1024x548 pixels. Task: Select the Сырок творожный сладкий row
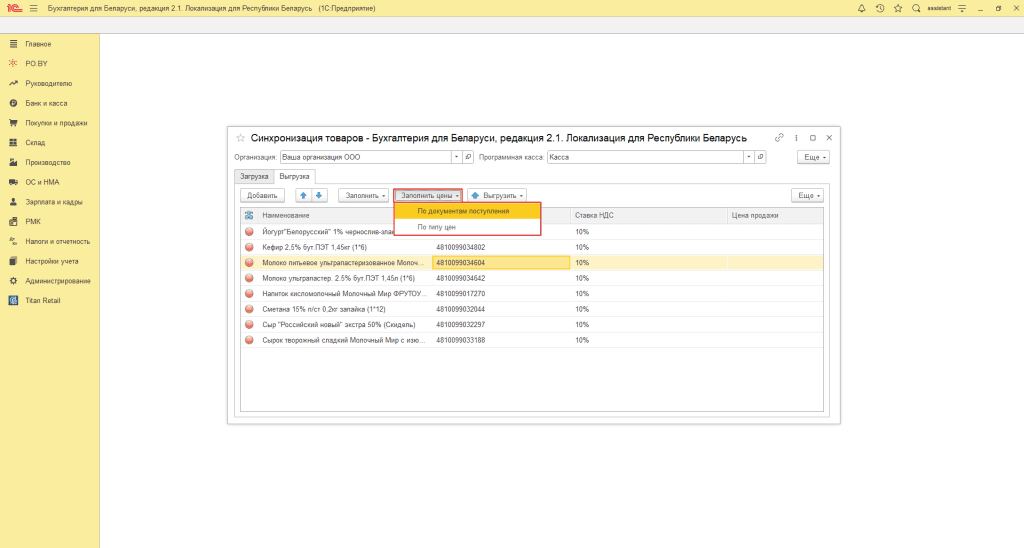tap(532, 340)
